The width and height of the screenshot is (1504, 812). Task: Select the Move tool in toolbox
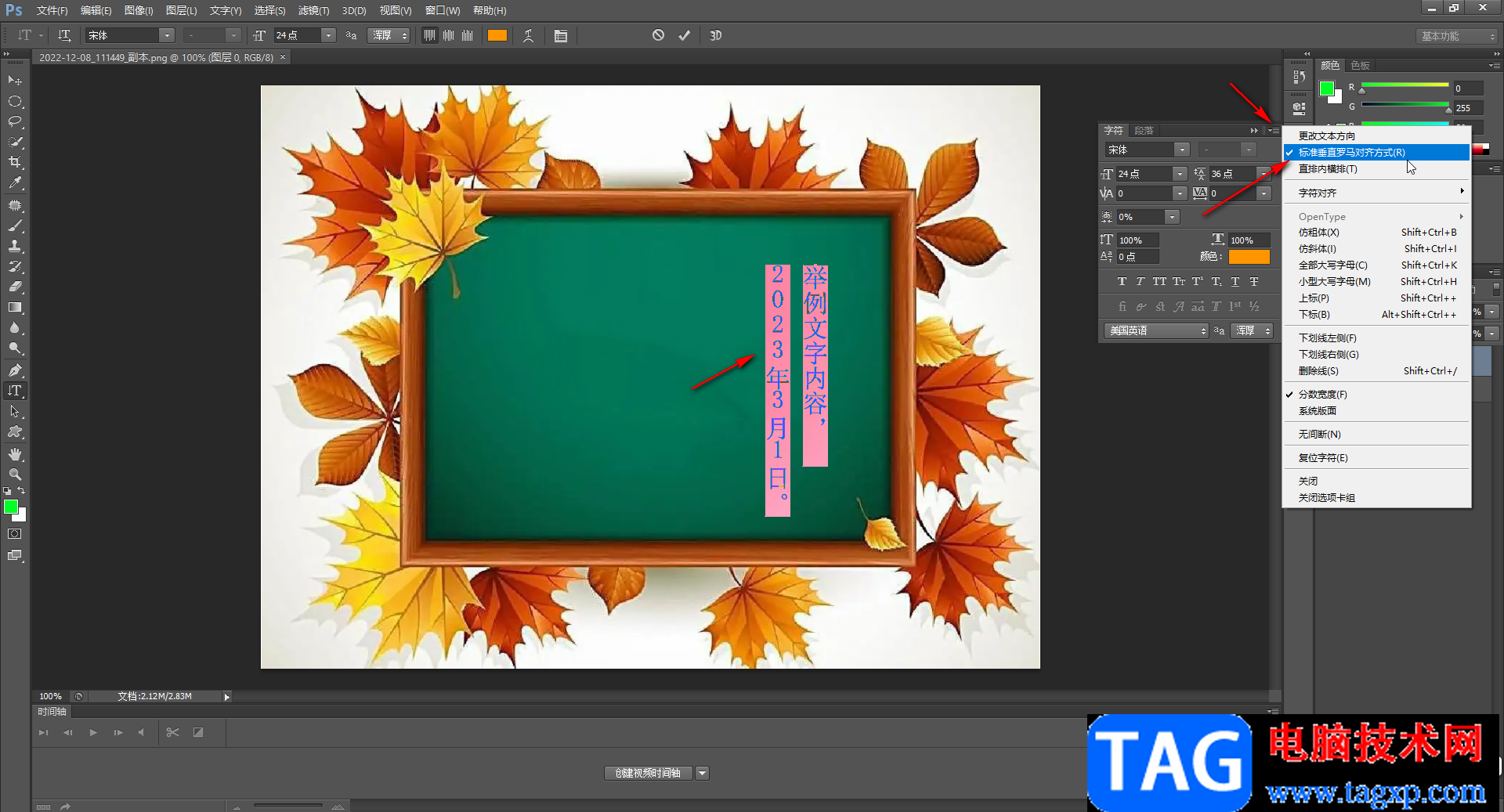(15, 81)
